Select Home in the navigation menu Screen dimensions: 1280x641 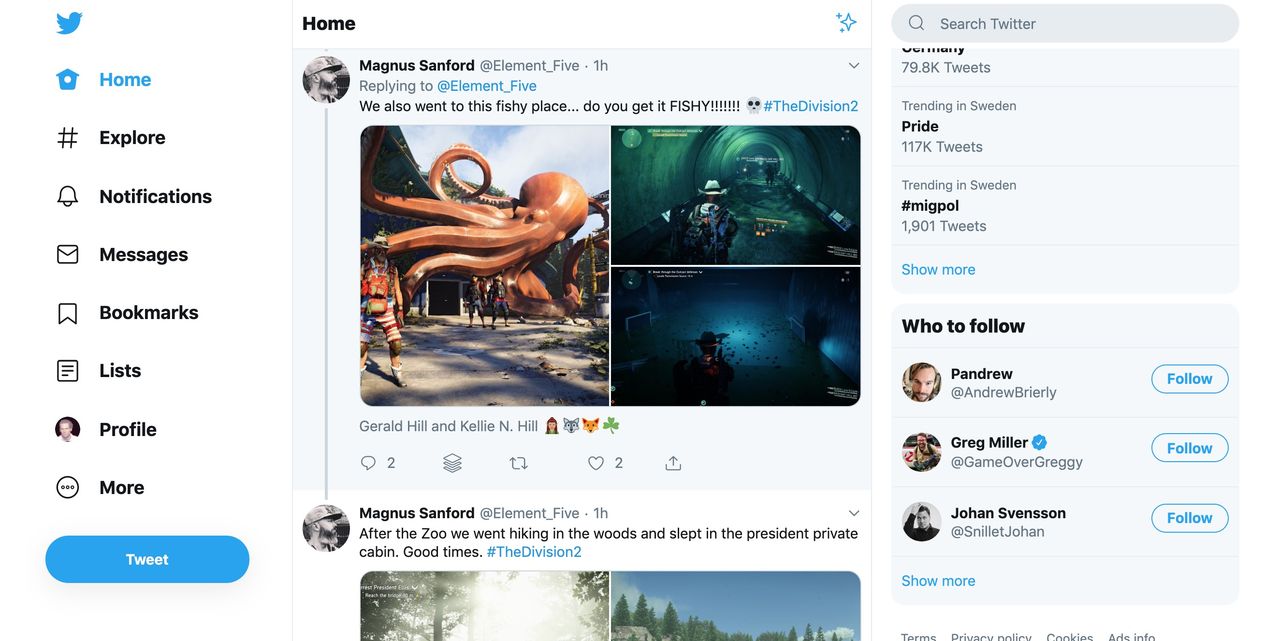[x=66, y=79]
